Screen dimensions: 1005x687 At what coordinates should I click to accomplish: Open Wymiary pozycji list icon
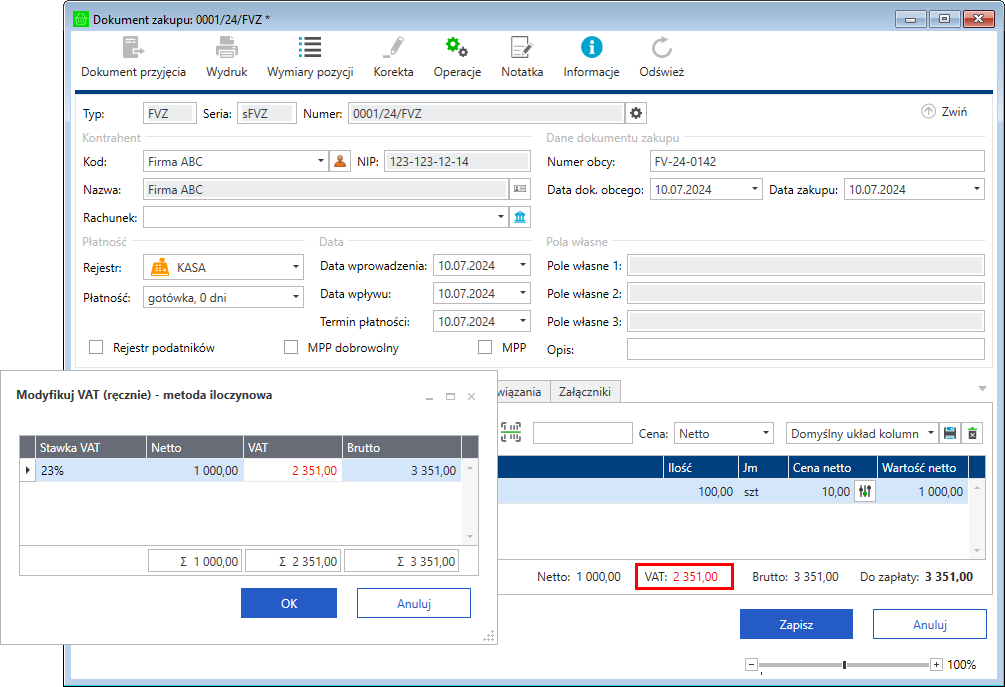pyautogui.click(x=310, y=57)
